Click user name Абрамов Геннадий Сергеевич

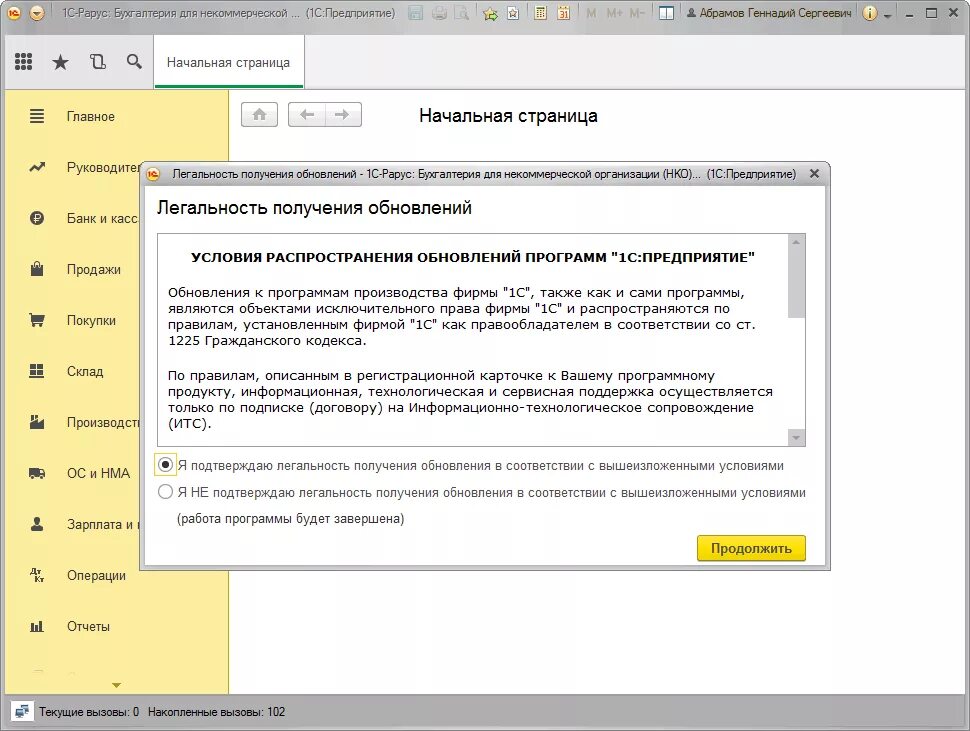[769, 13]
